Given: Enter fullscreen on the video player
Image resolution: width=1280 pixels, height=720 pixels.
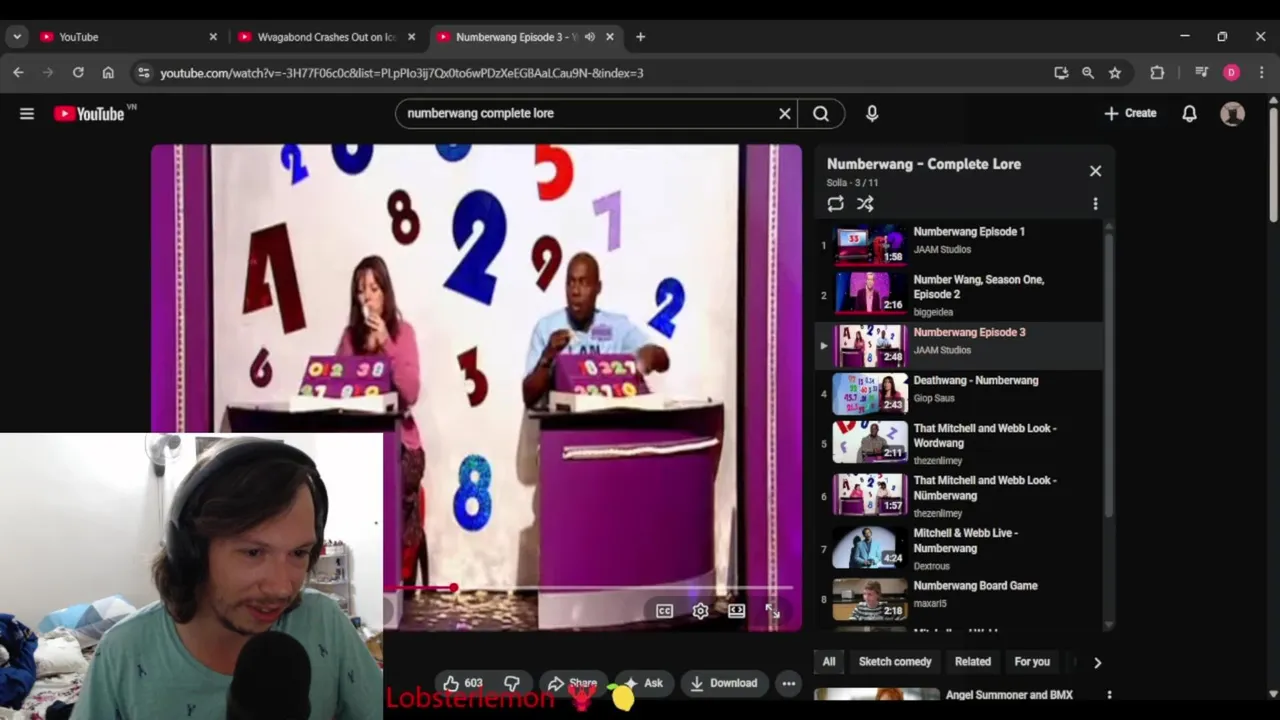Looking at the screenshot, I should [x=772, y=610].
